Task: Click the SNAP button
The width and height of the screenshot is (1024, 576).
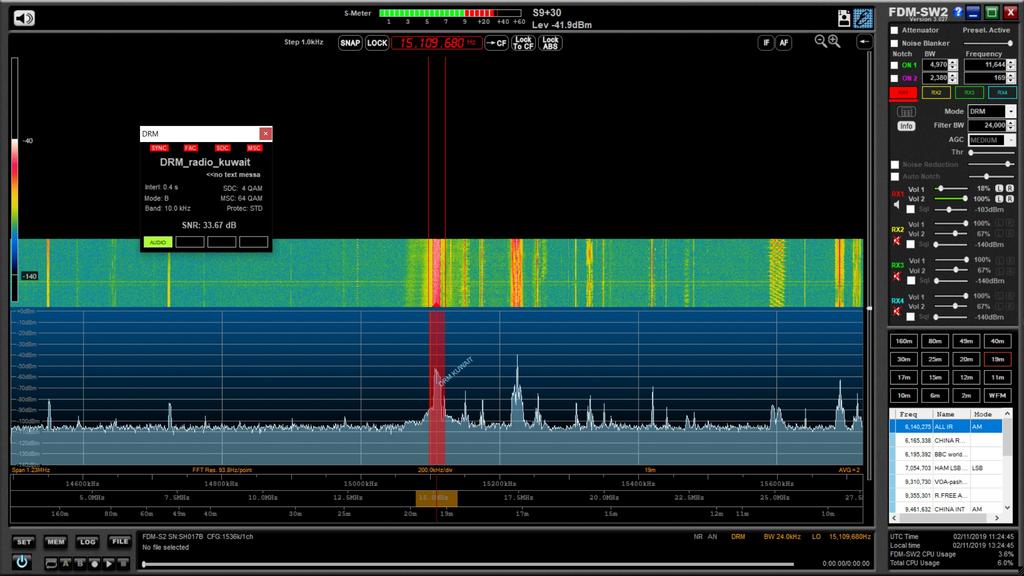Action: click(x=350, y=43)
